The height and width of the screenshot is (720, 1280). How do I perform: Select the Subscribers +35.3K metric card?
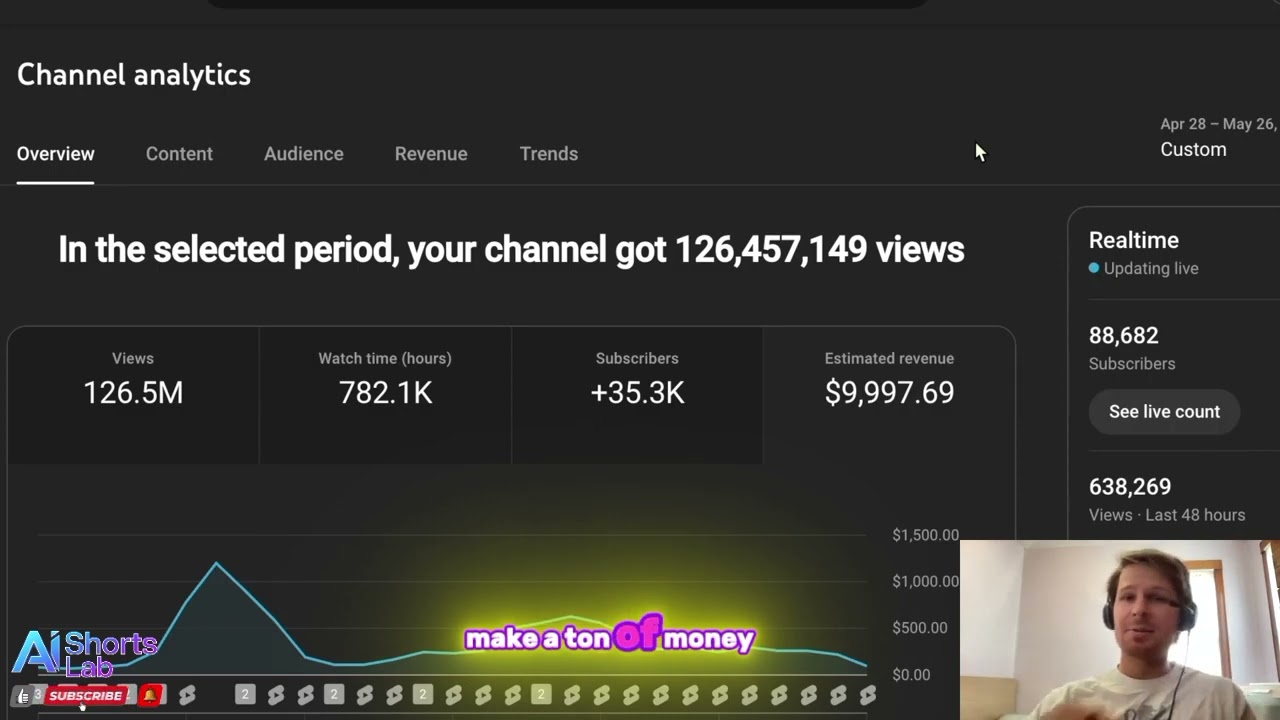tap(637, 395)
